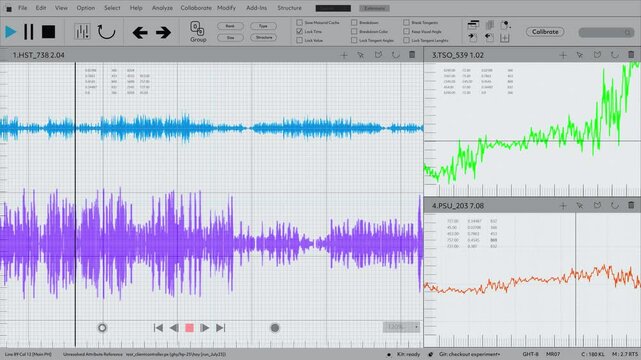
Task: Delete the 4.PSU_203 panel via trash icon
Action: coord(631,205)
